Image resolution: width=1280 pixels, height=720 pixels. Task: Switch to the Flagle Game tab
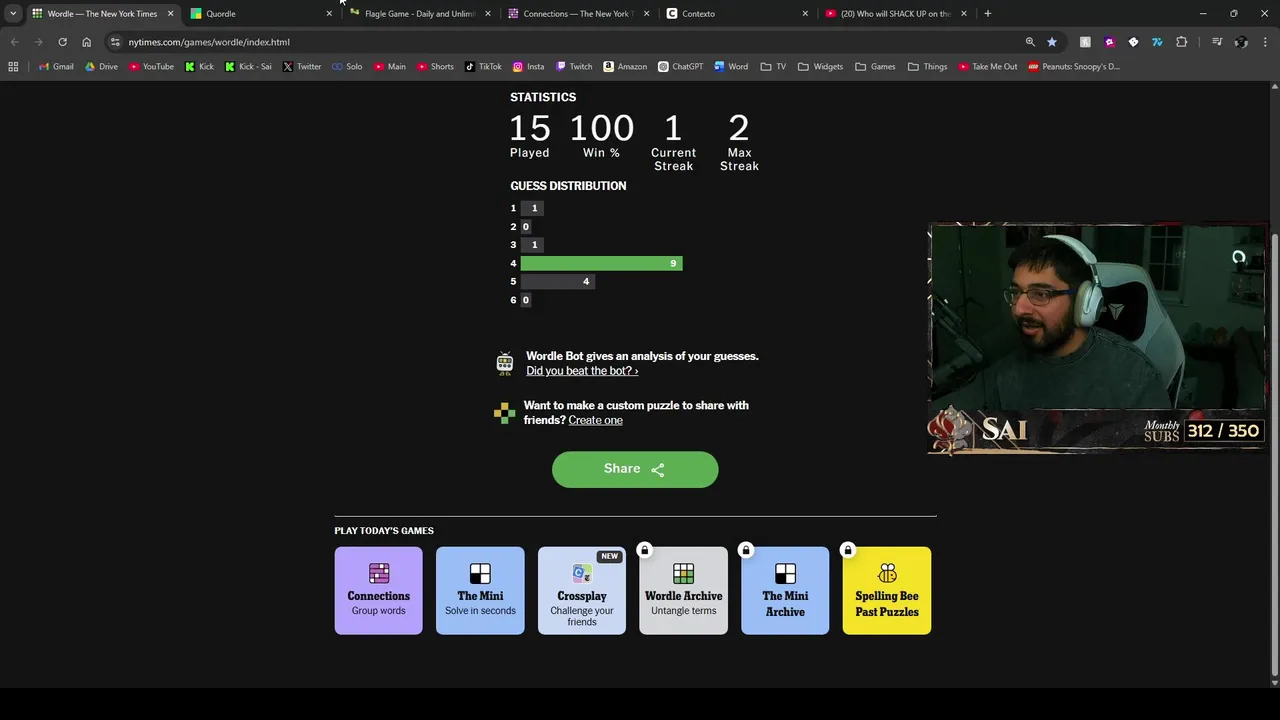[418, 13]
